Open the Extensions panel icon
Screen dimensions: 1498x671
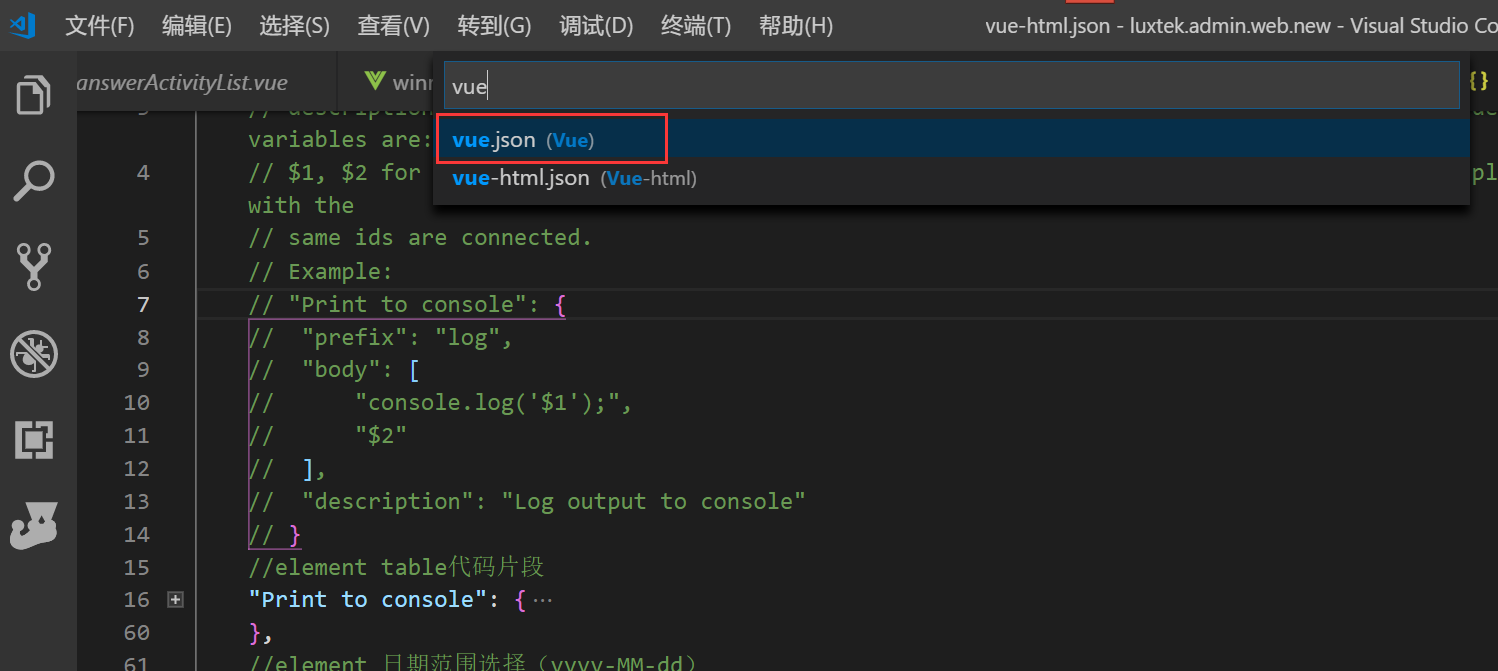(x=34, y=440)
